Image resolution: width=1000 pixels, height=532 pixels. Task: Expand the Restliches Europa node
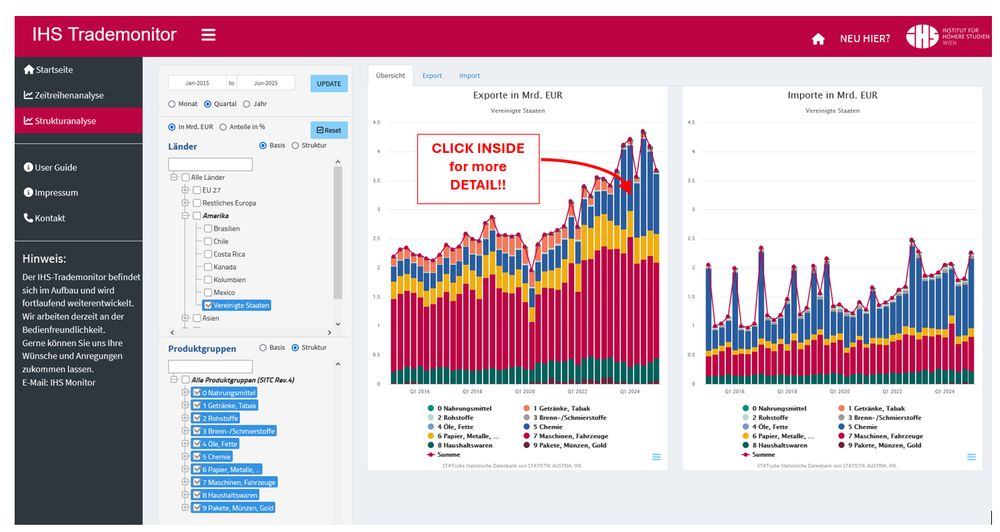(185, 203)
